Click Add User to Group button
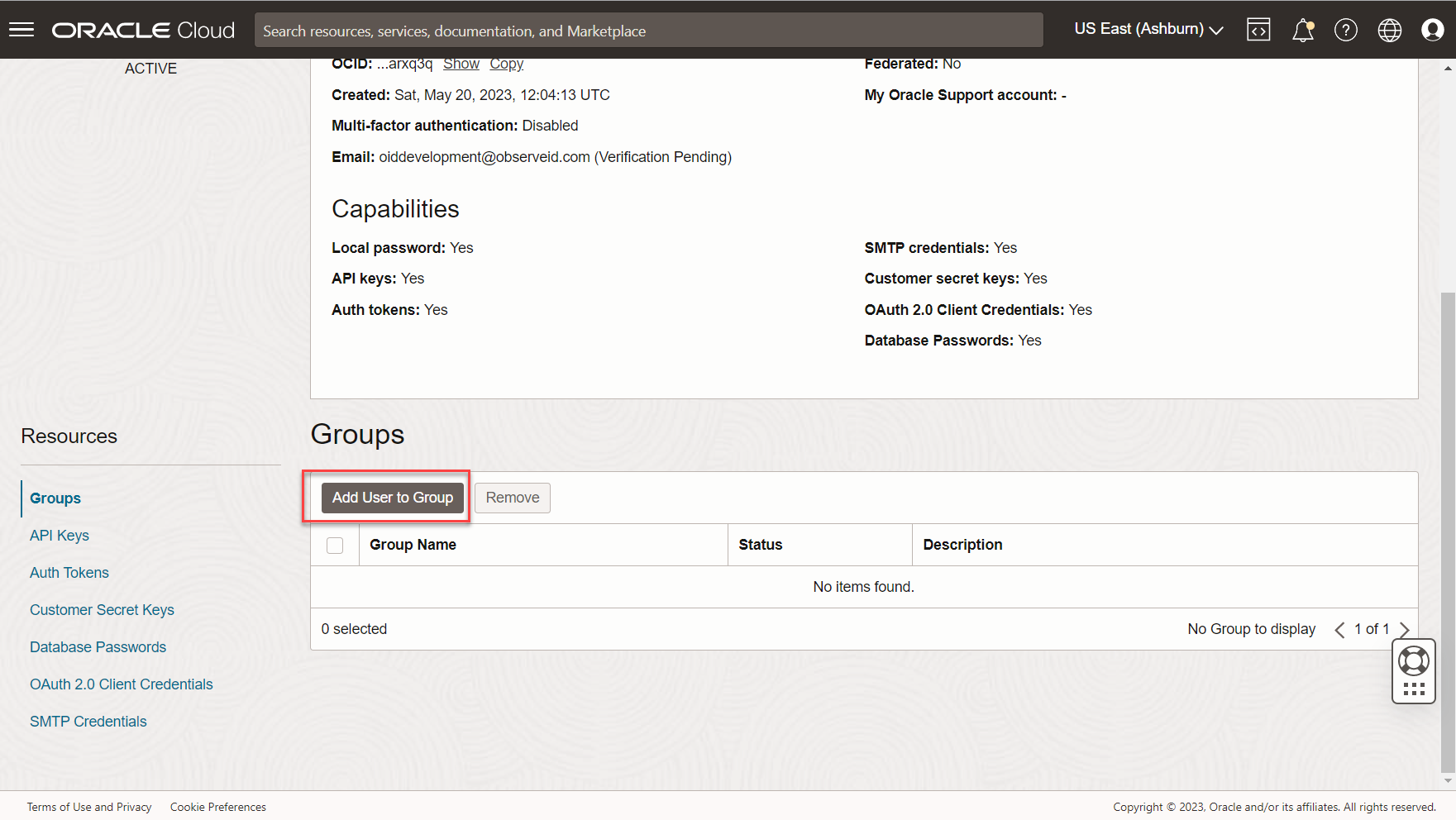 point(392,498)
